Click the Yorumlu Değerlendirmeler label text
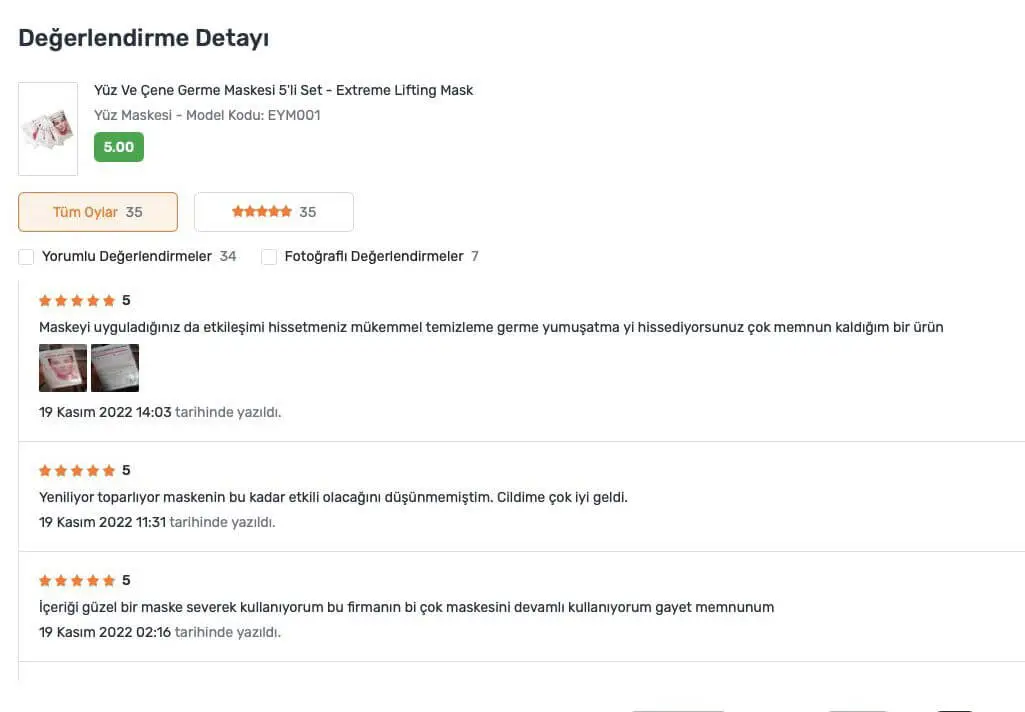Image resolution: width=1025 pixels, height=712 pixels. click(127, 256)
